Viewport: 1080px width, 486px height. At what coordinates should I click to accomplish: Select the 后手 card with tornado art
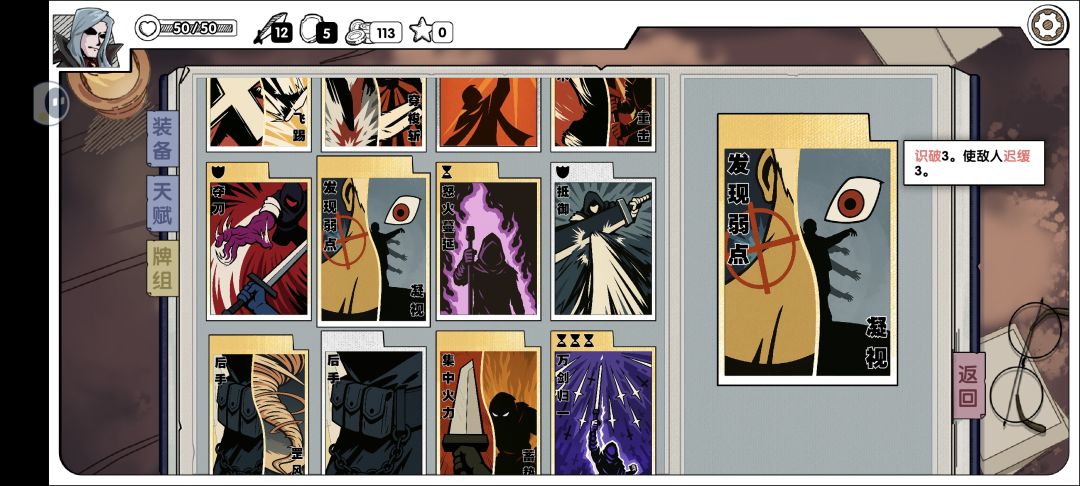pyautogui.click(x=258, y=404)
